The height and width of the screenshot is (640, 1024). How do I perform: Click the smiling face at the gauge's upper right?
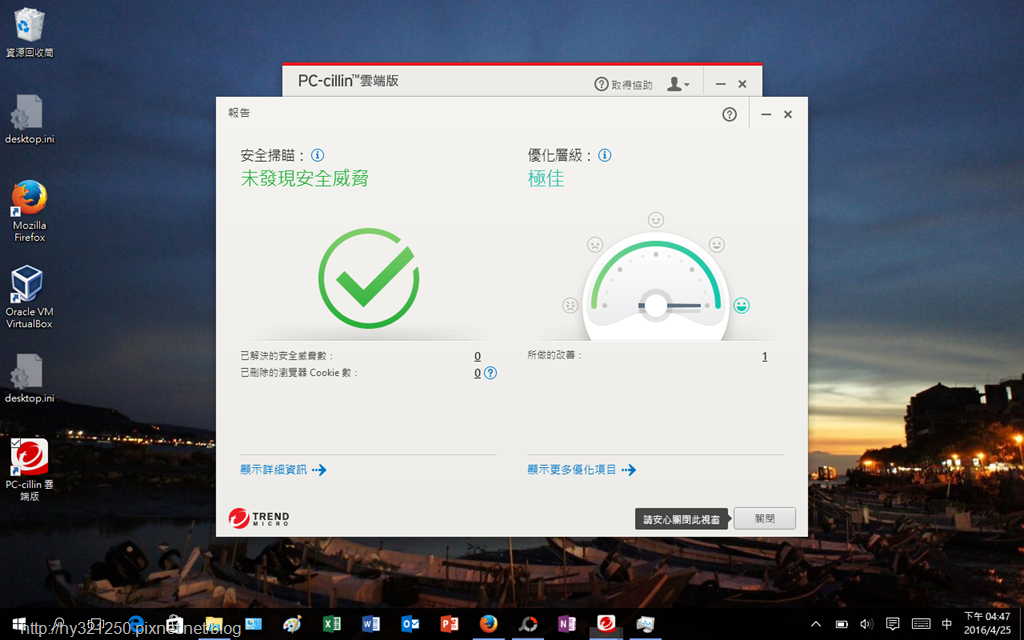[x=716, y=245]
